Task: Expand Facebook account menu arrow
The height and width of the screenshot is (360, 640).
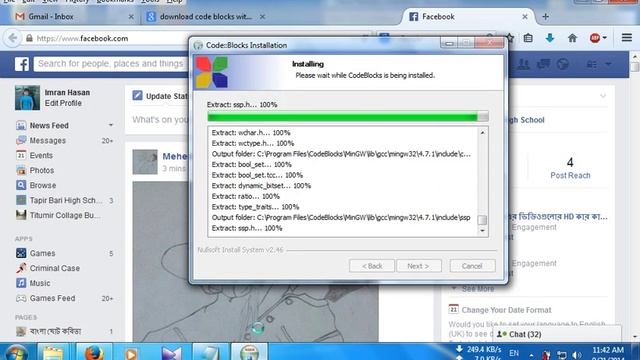Action: click(x=608, y=64)
